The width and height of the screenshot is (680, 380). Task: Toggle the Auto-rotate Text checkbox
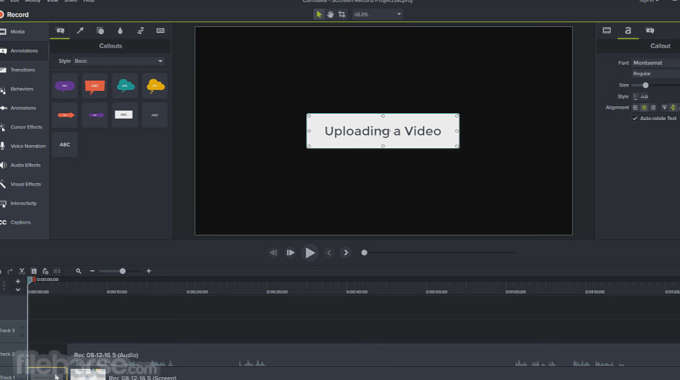point(635,118)
